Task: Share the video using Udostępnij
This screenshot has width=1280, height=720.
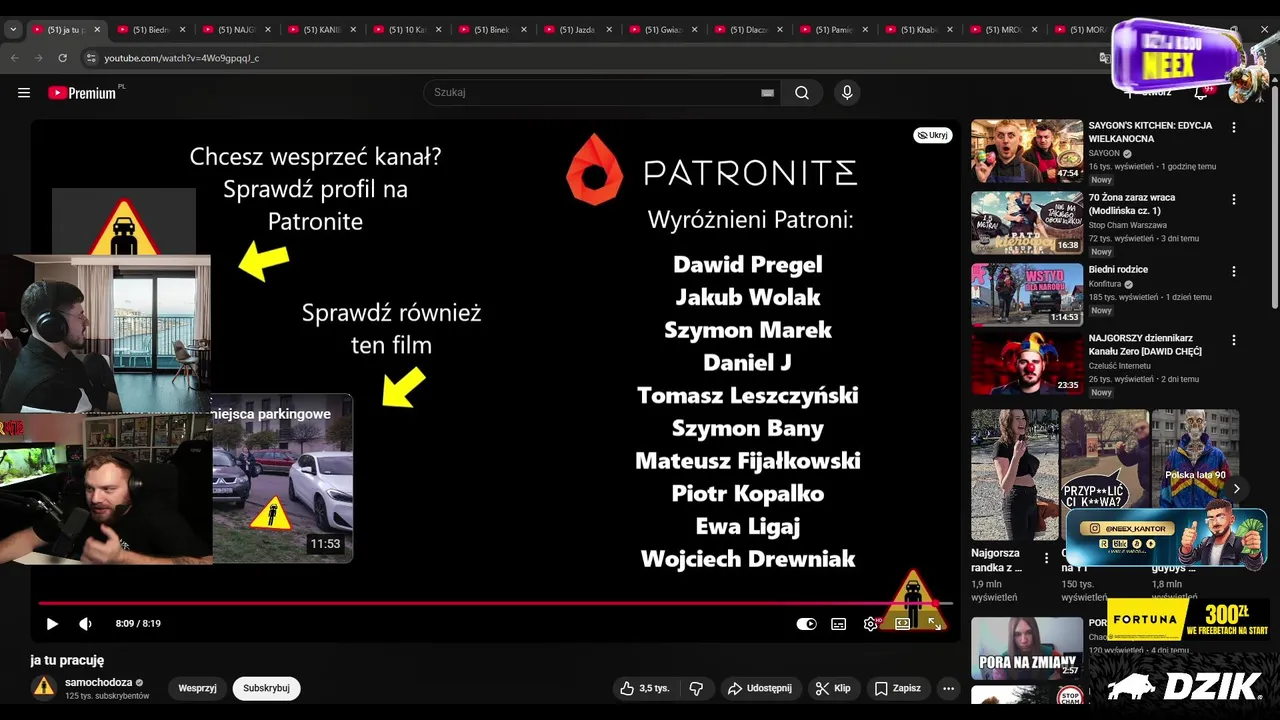Action: (x=760, y=688)
